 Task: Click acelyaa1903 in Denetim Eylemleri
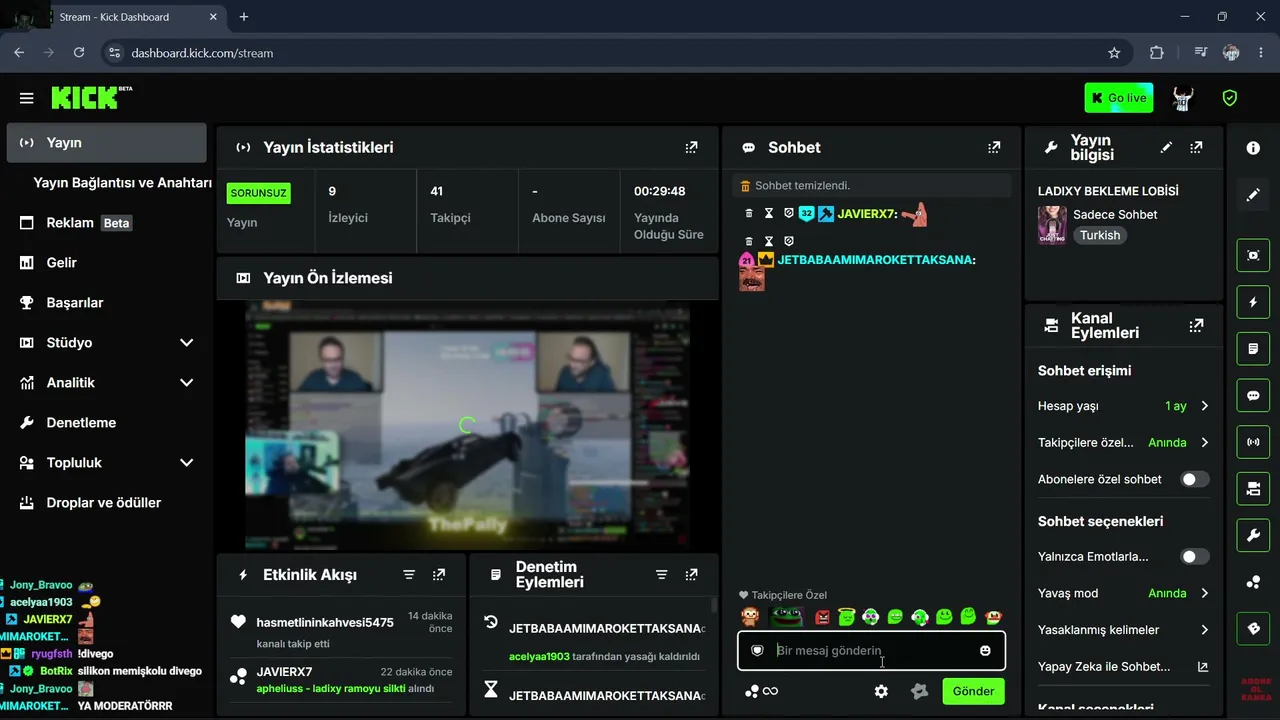tap(539, 657)
